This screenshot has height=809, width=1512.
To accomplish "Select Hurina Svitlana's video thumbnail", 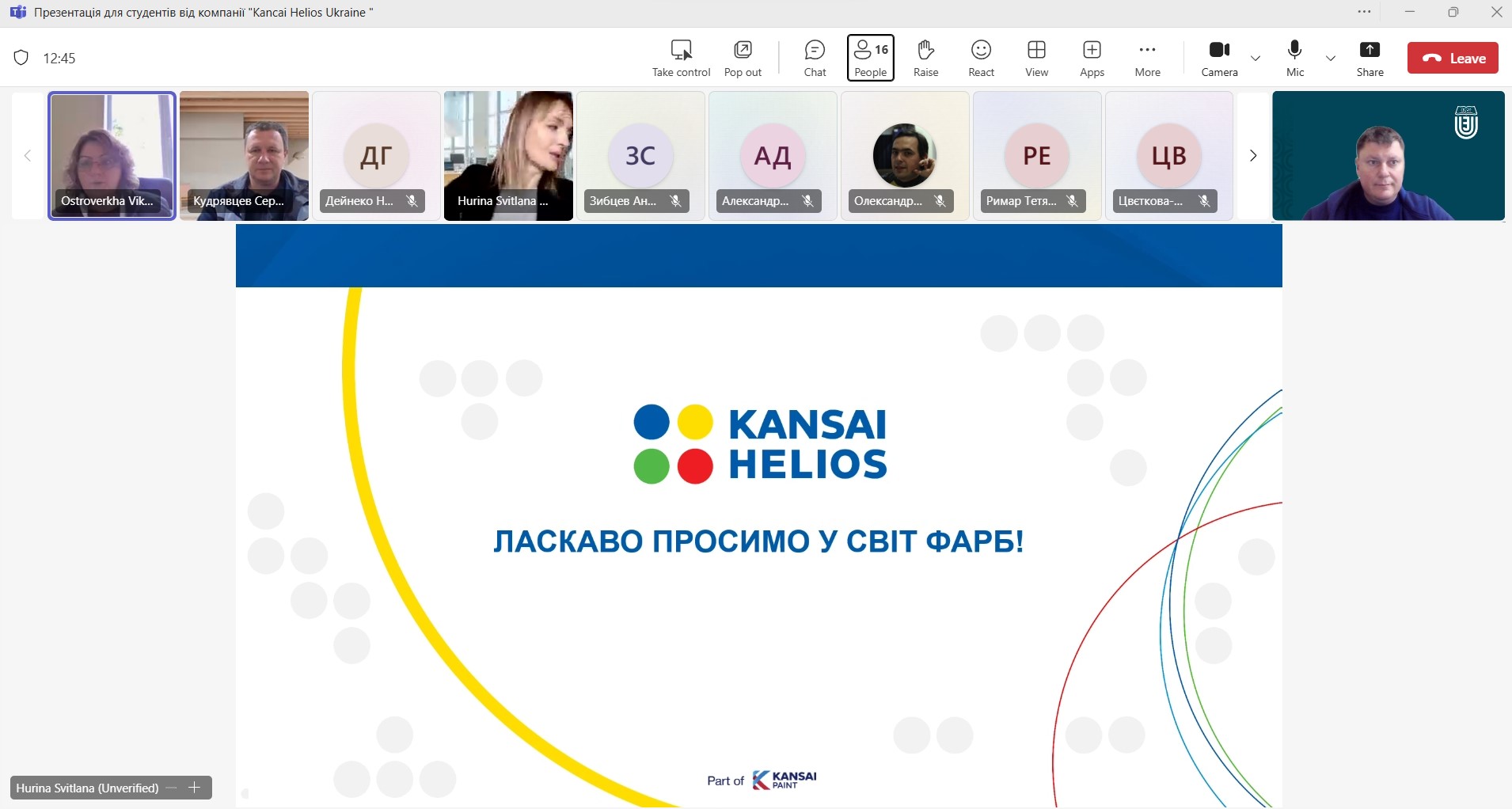I will tap(508, 155).
